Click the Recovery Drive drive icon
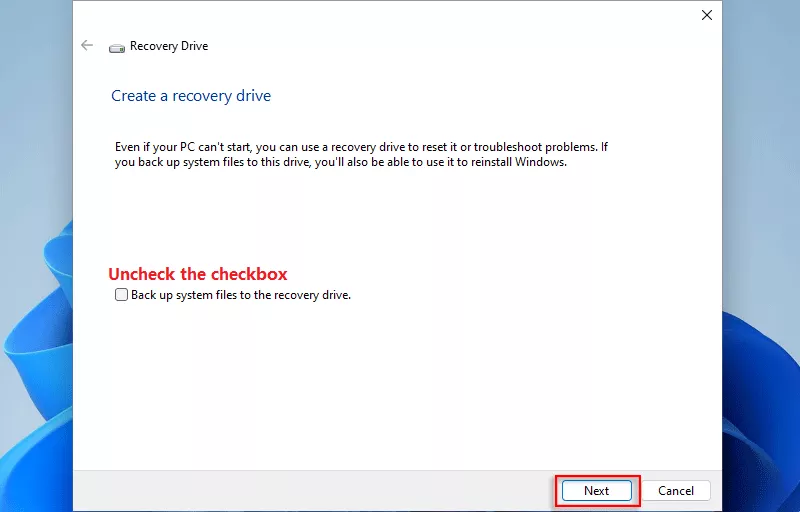Image resolution: width=800 pixels, height=512 pixels. [x=117, y=47]
